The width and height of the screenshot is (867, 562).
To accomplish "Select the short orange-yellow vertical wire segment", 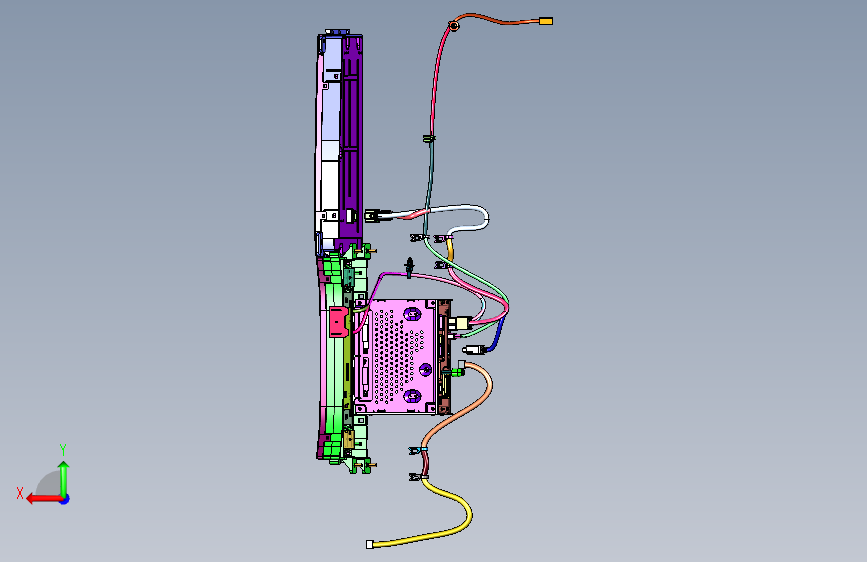I will pyautogui.click(x=450, y=250).
